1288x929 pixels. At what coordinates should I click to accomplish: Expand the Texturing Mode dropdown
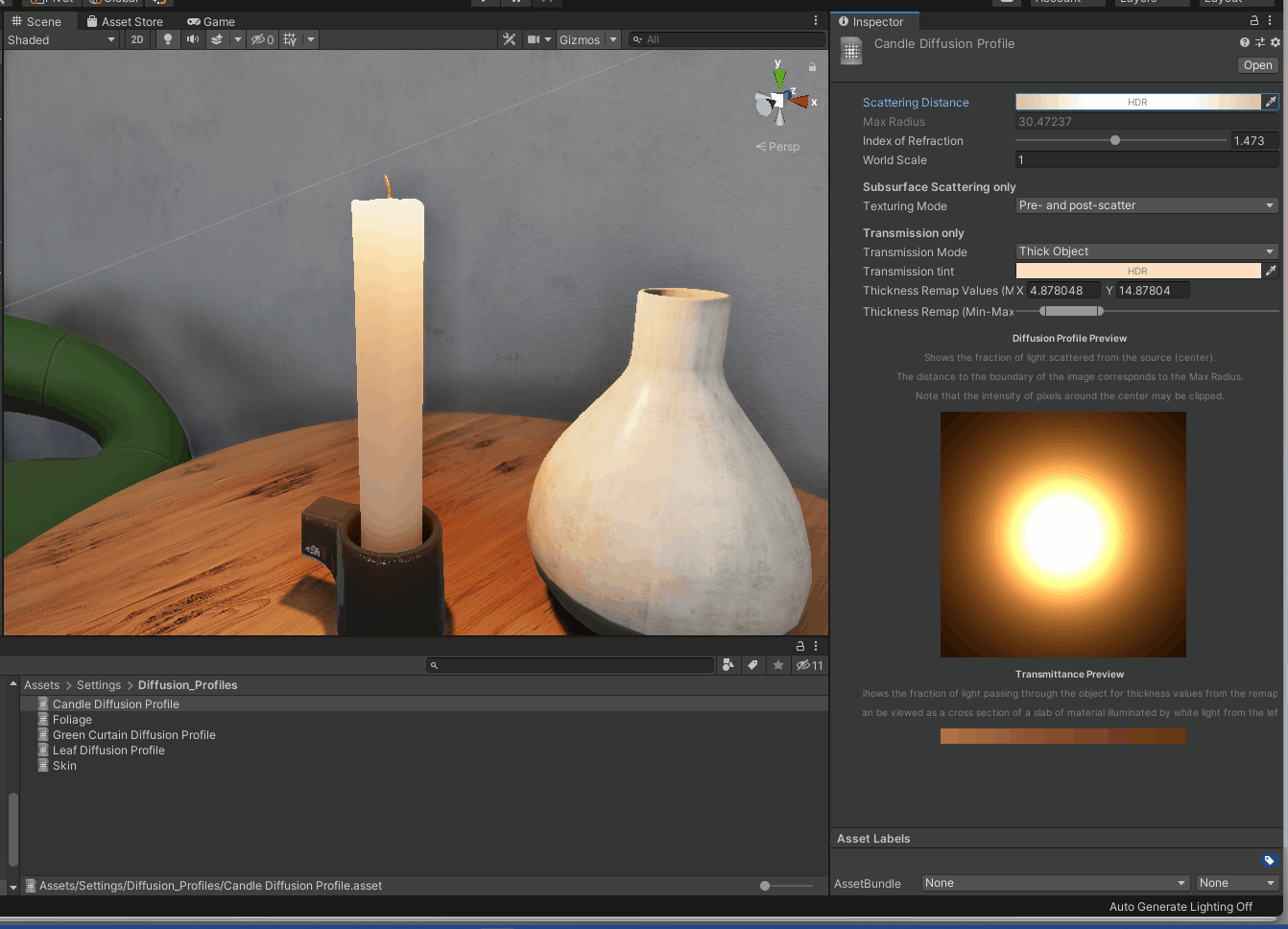[1146, 205]
